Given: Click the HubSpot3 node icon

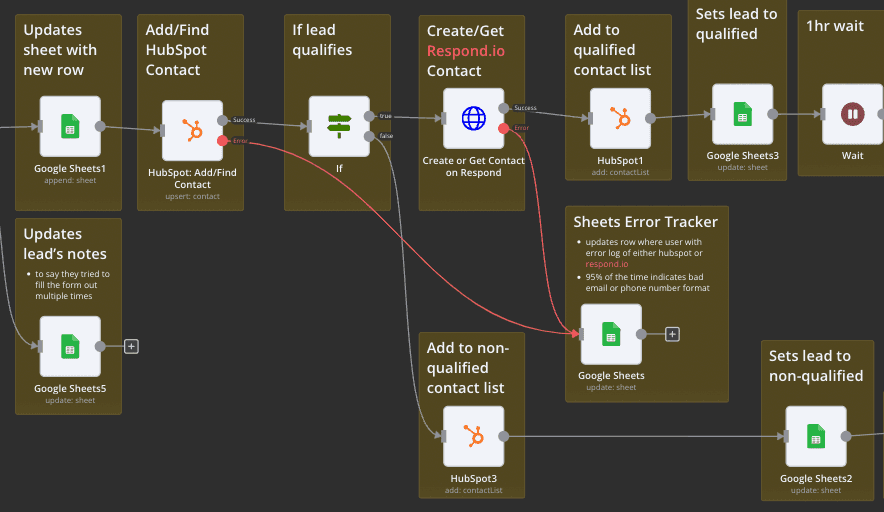Looking at the screenshot, I should coord(474,436).
